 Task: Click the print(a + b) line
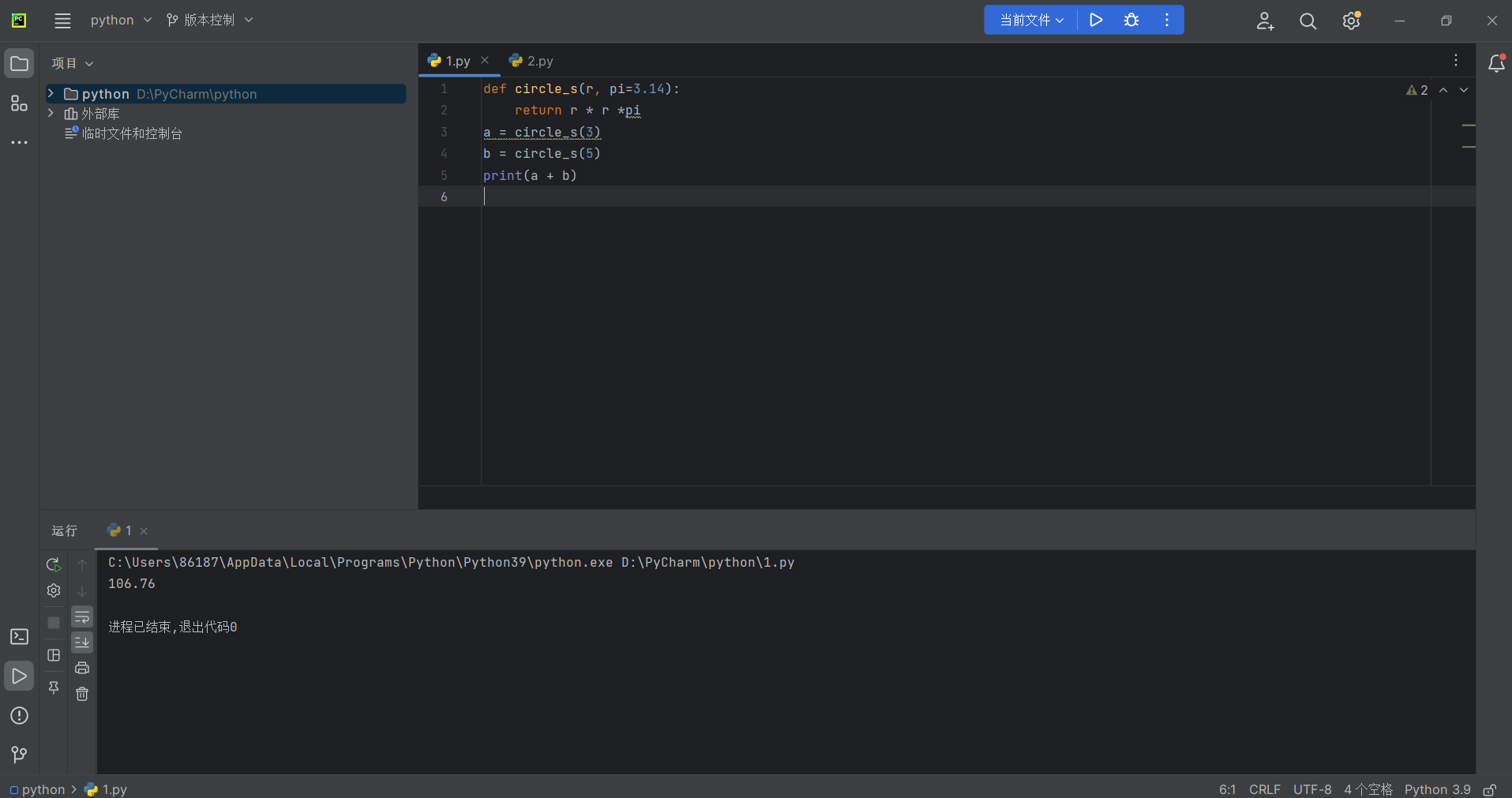[530, 175]
